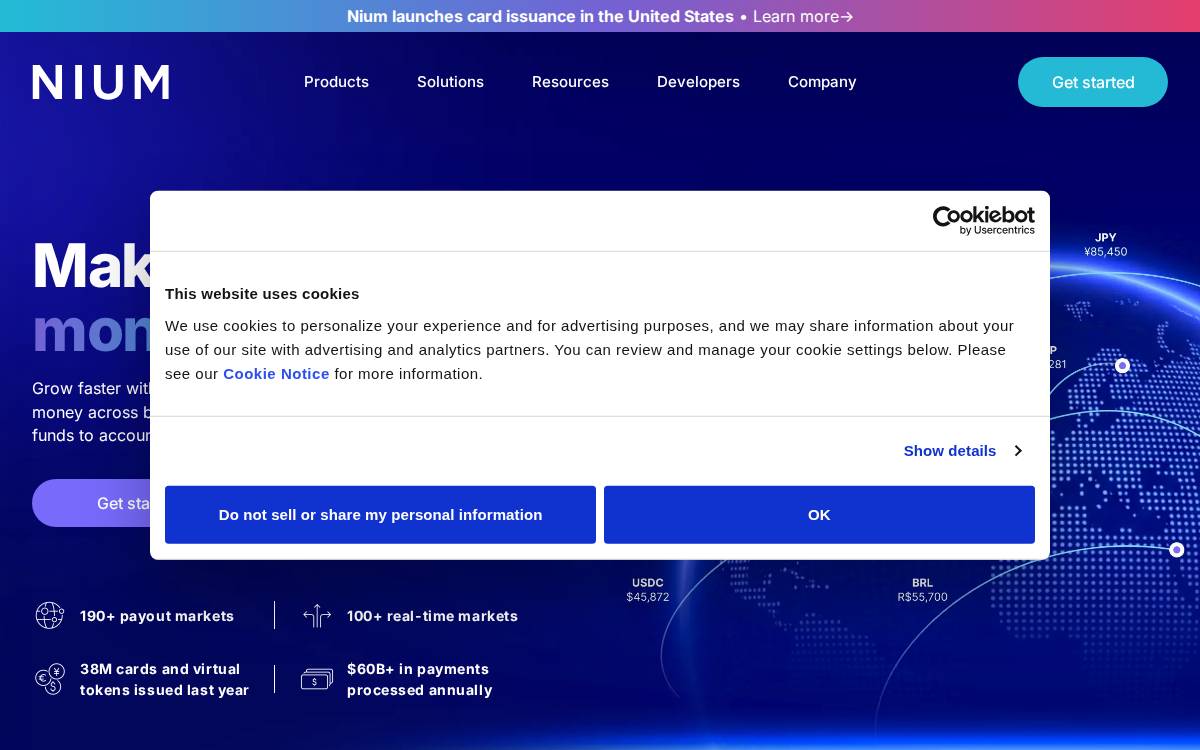The image size is (1200, 750).
Task: Click the chevron next to Show details
Action: [1018, 451]
